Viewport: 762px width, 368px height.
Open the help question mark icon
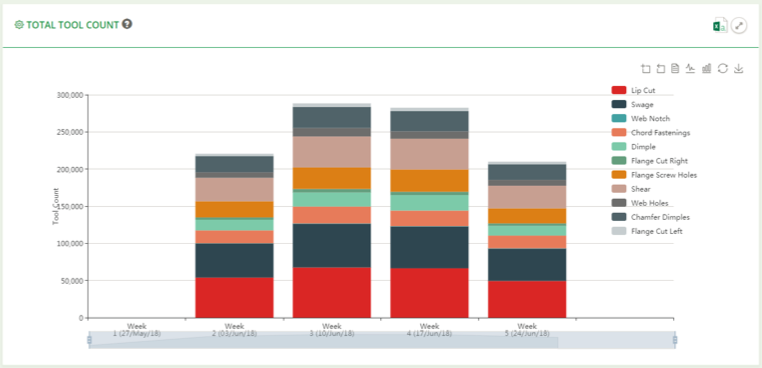pyautogui.click(x=127, y=24)
